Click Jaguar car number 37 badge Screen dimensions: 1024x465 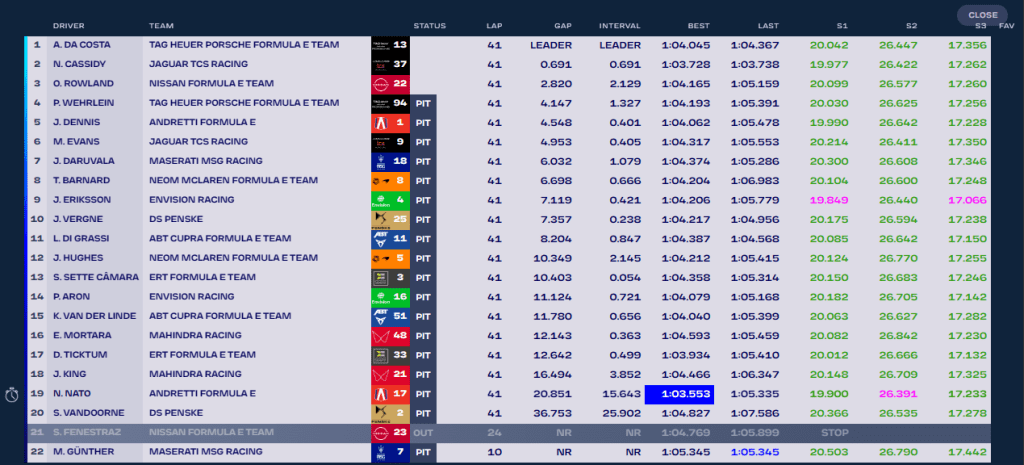click(391, 65)
